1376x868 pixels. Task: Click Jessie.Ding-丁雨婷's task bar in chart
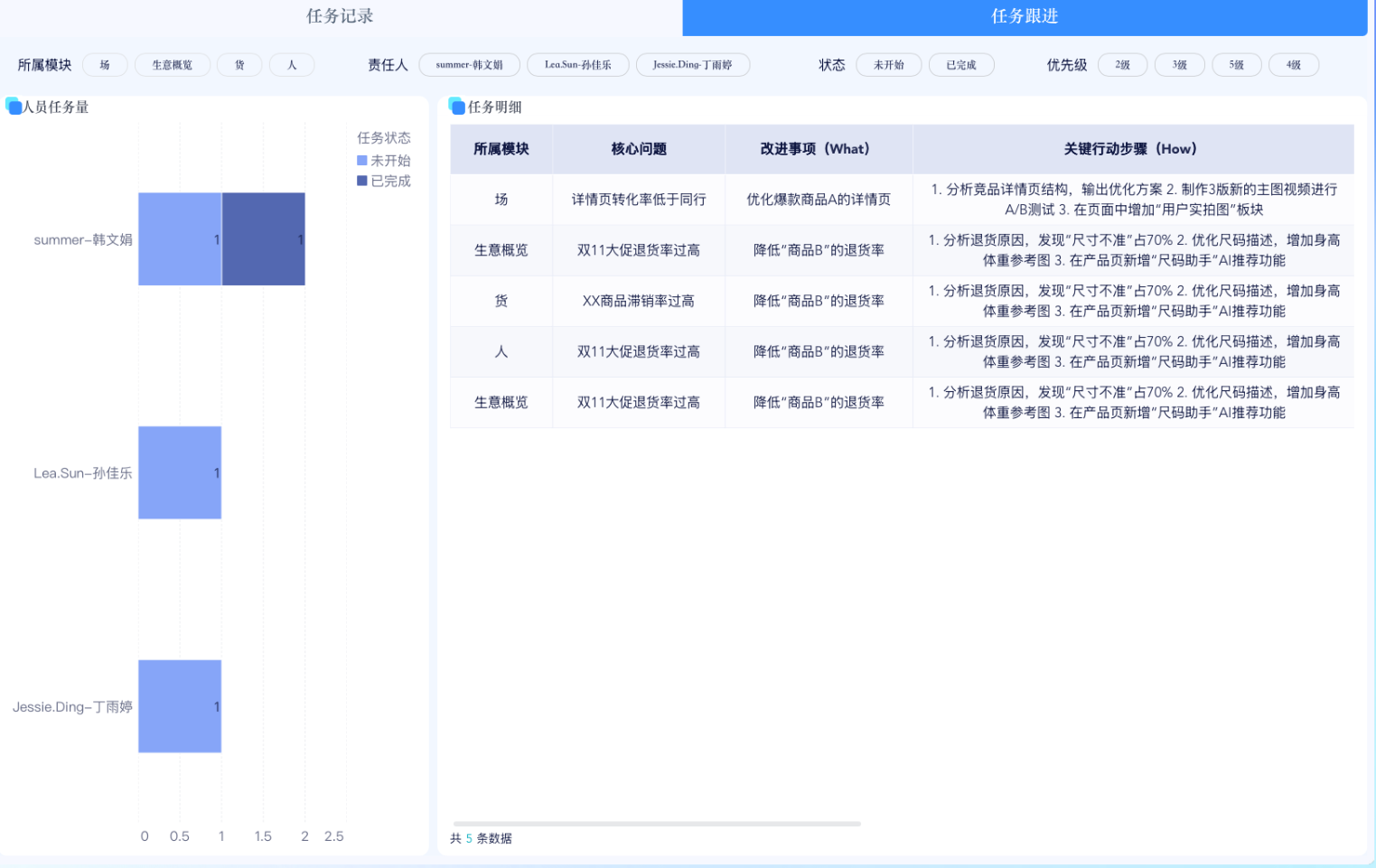pos(179,707)
